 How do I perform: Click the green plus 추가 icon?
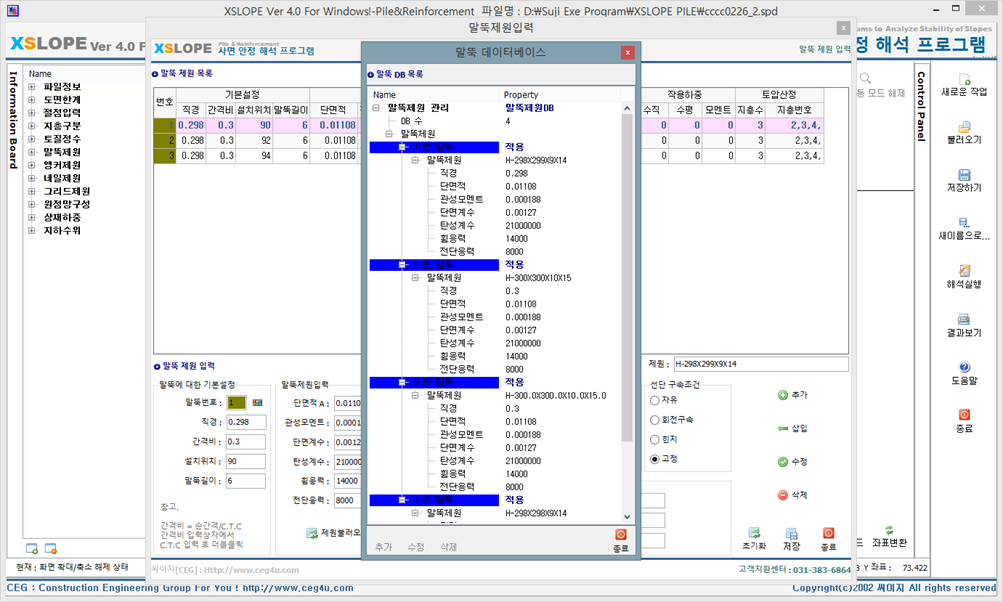tap(782, 395)
